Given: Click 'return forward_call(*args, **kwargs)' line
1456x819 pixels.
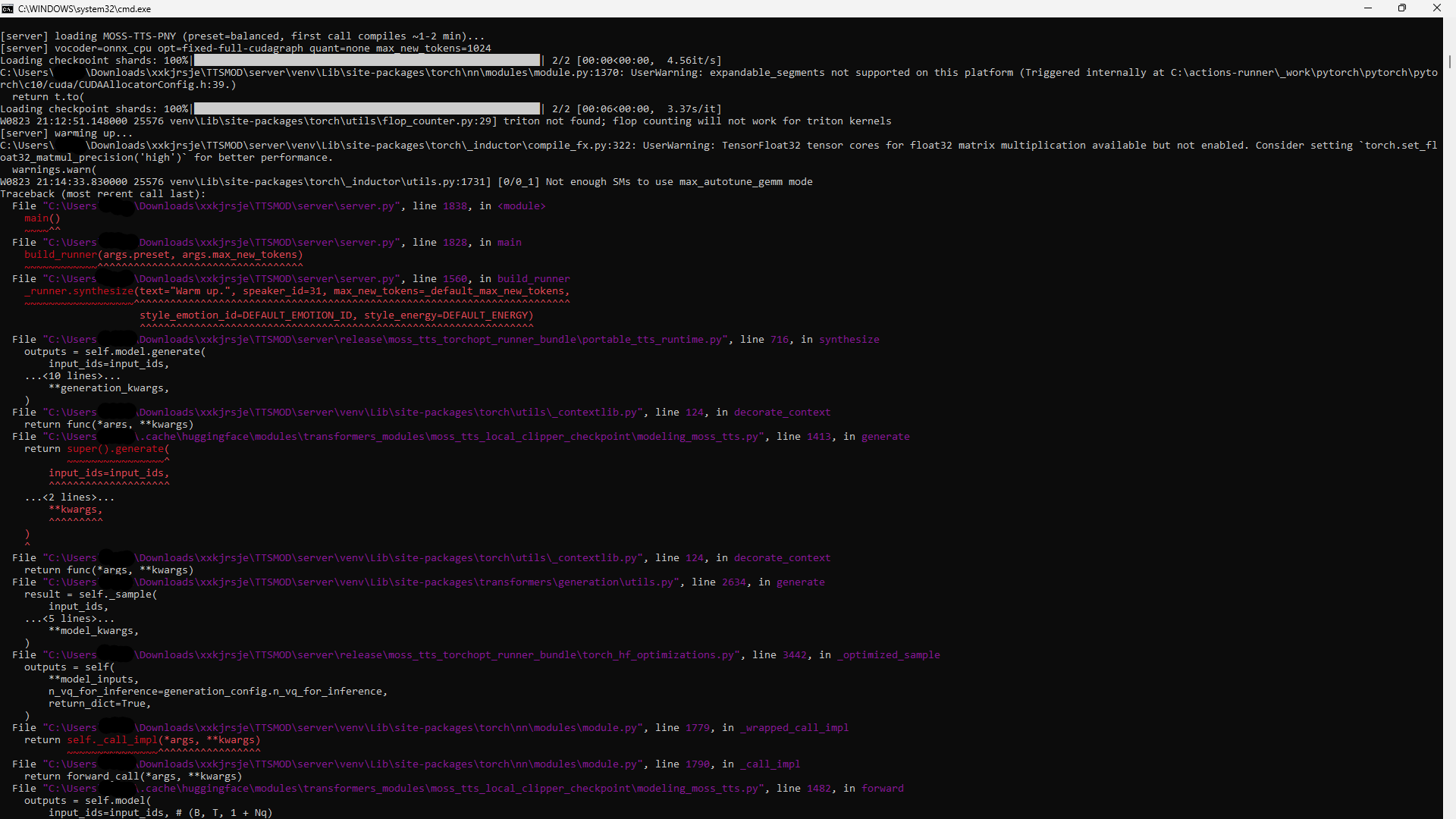Looking at the screenshot, I should pos(133,777).
